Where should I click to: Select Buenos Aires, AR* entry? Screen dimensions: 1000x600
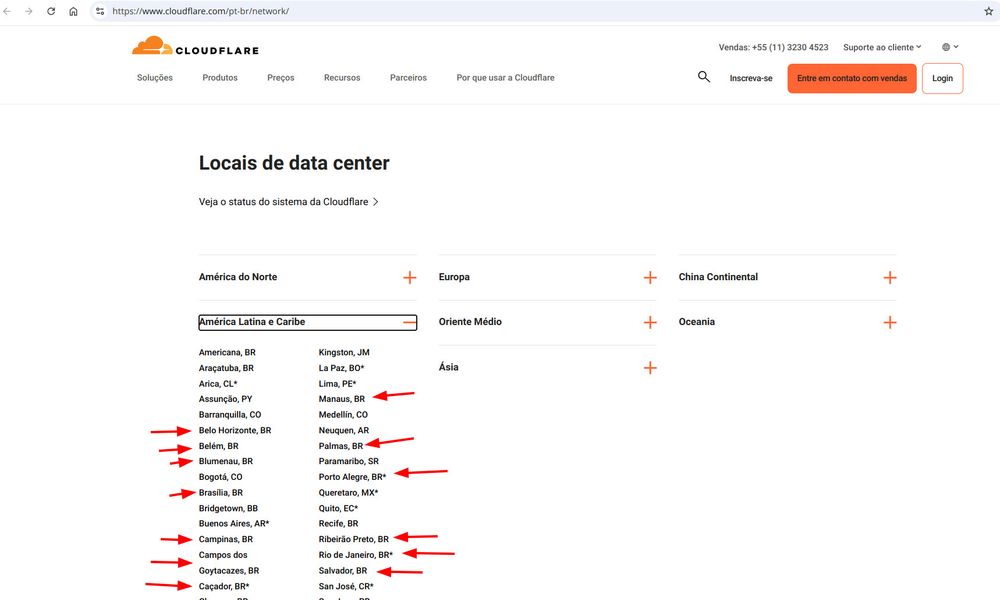[234, 523]
